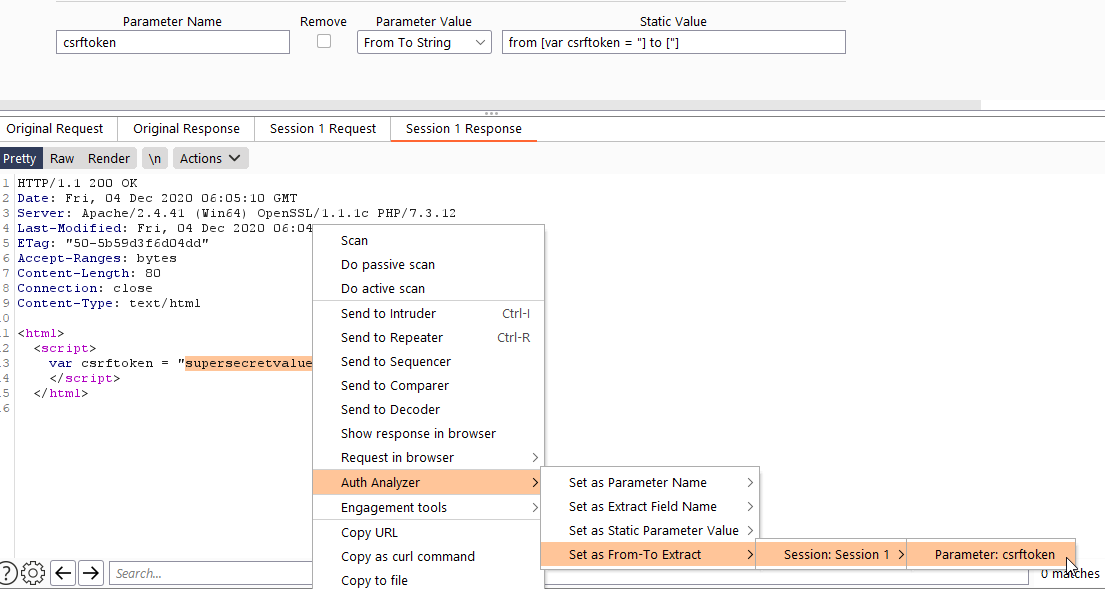Expand the Engagement tools submenu
1105x589 pixels.
click(x=428, y=507)
